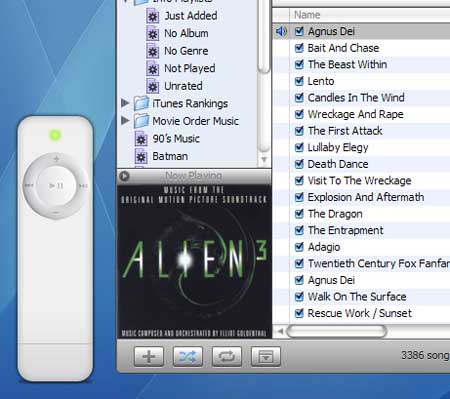Click the horizontal scrollbar thumb below track list

[x=337, y=331]
